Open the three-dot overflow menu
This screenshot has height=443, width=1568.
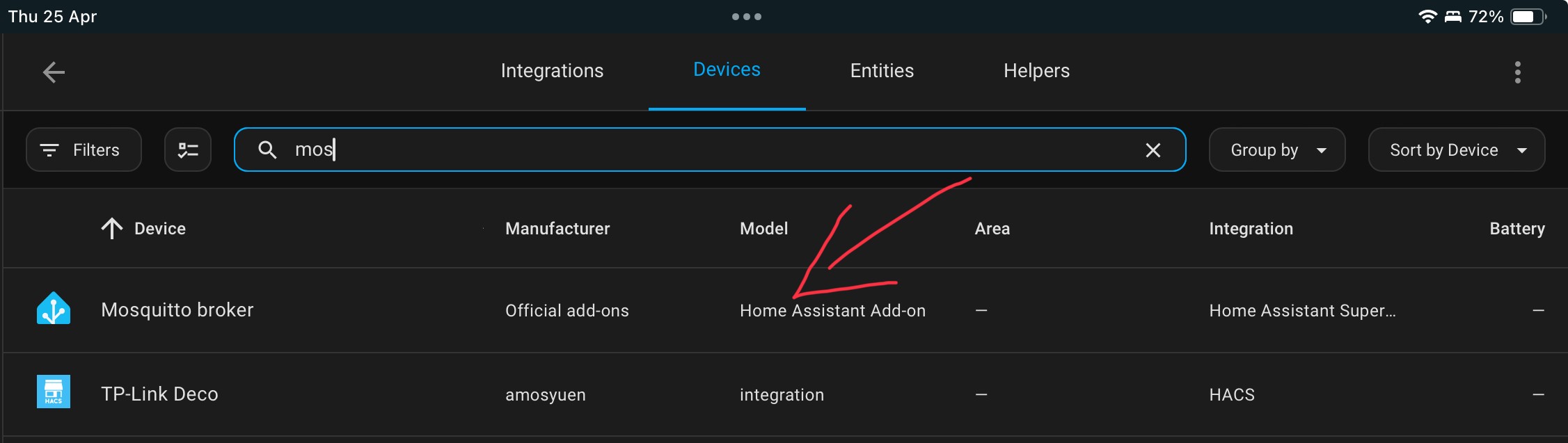tap(1517, 72)
